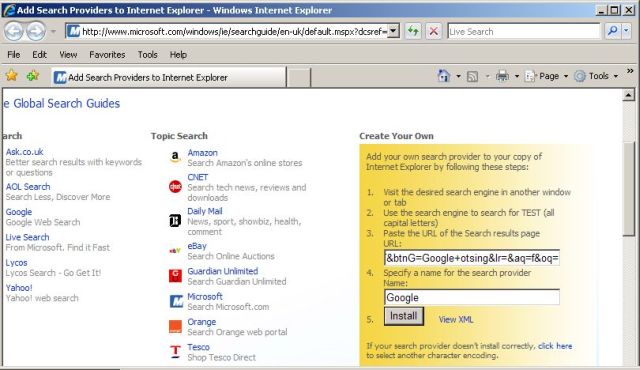Open the search provider options dropdown
This screenshot has height=370, width=640.
(626, 31)
